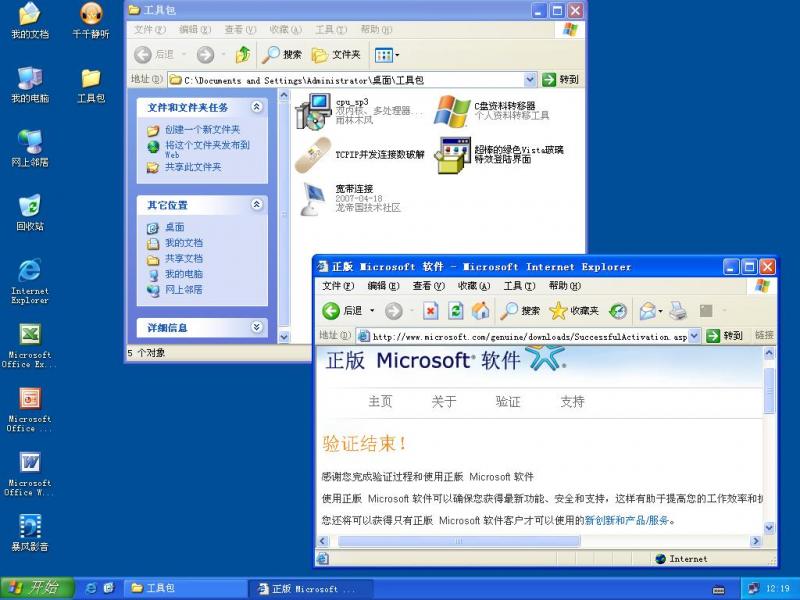Select the 工具包 folder on desktop

tap(91, 85)
